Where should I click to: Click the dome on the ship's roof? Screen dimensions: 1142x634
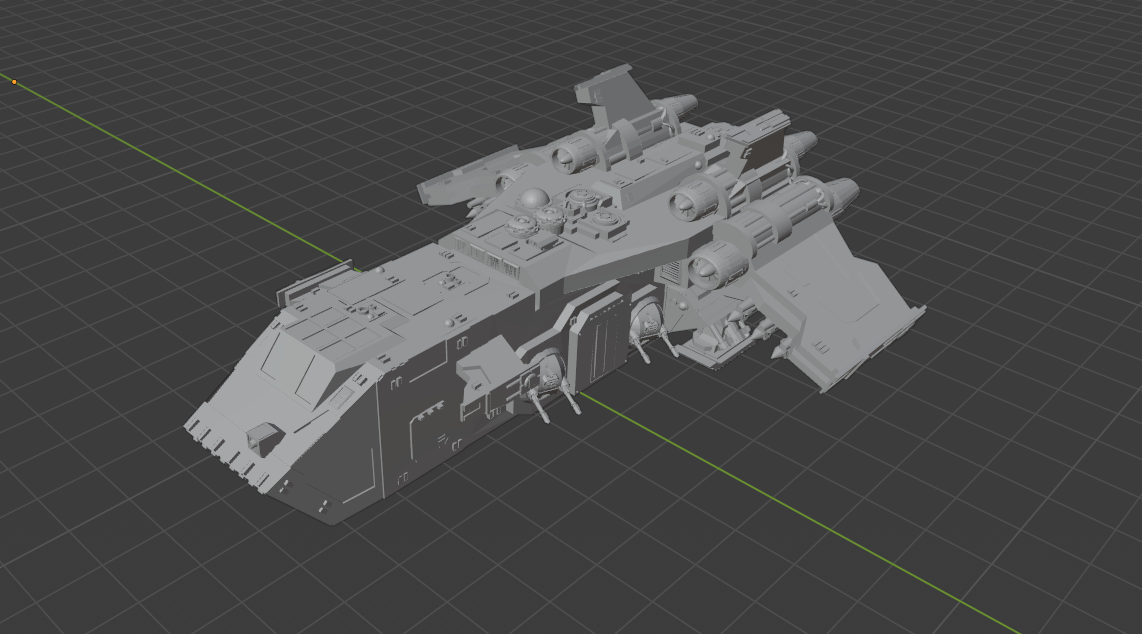point(535,197)
